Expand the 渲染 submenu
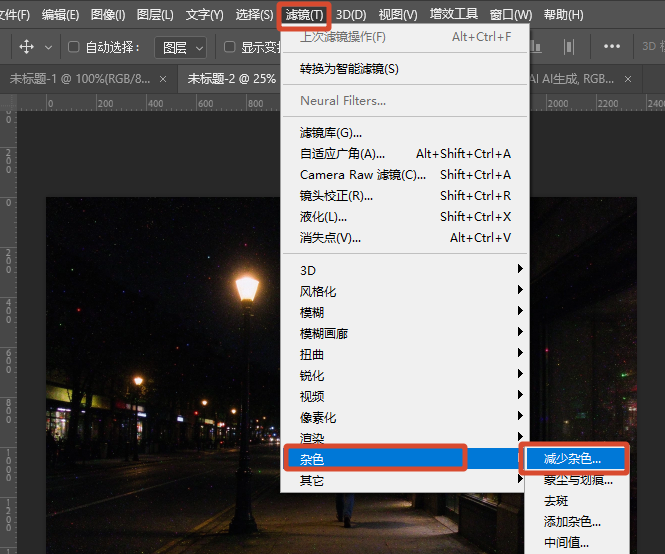The image size is (665, 554). [405, 437]
